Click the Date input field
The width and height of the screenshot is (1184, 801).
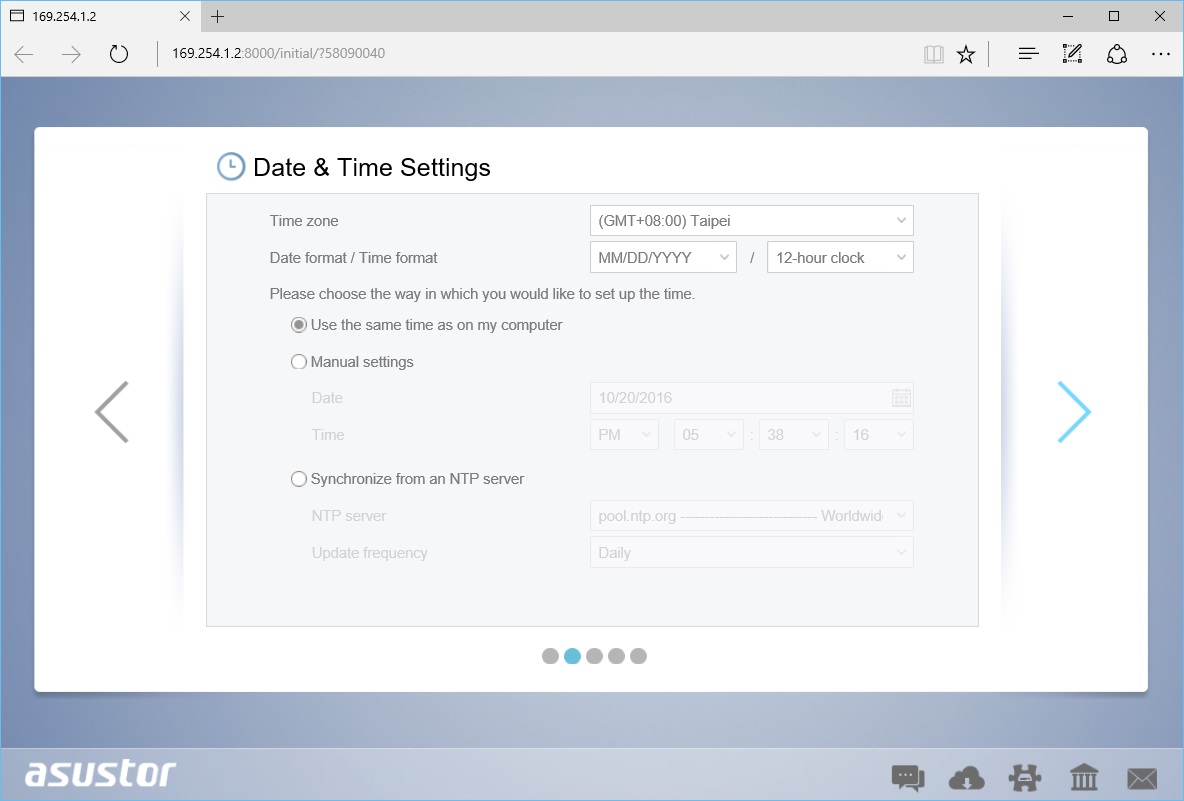[x=751, y=398]
